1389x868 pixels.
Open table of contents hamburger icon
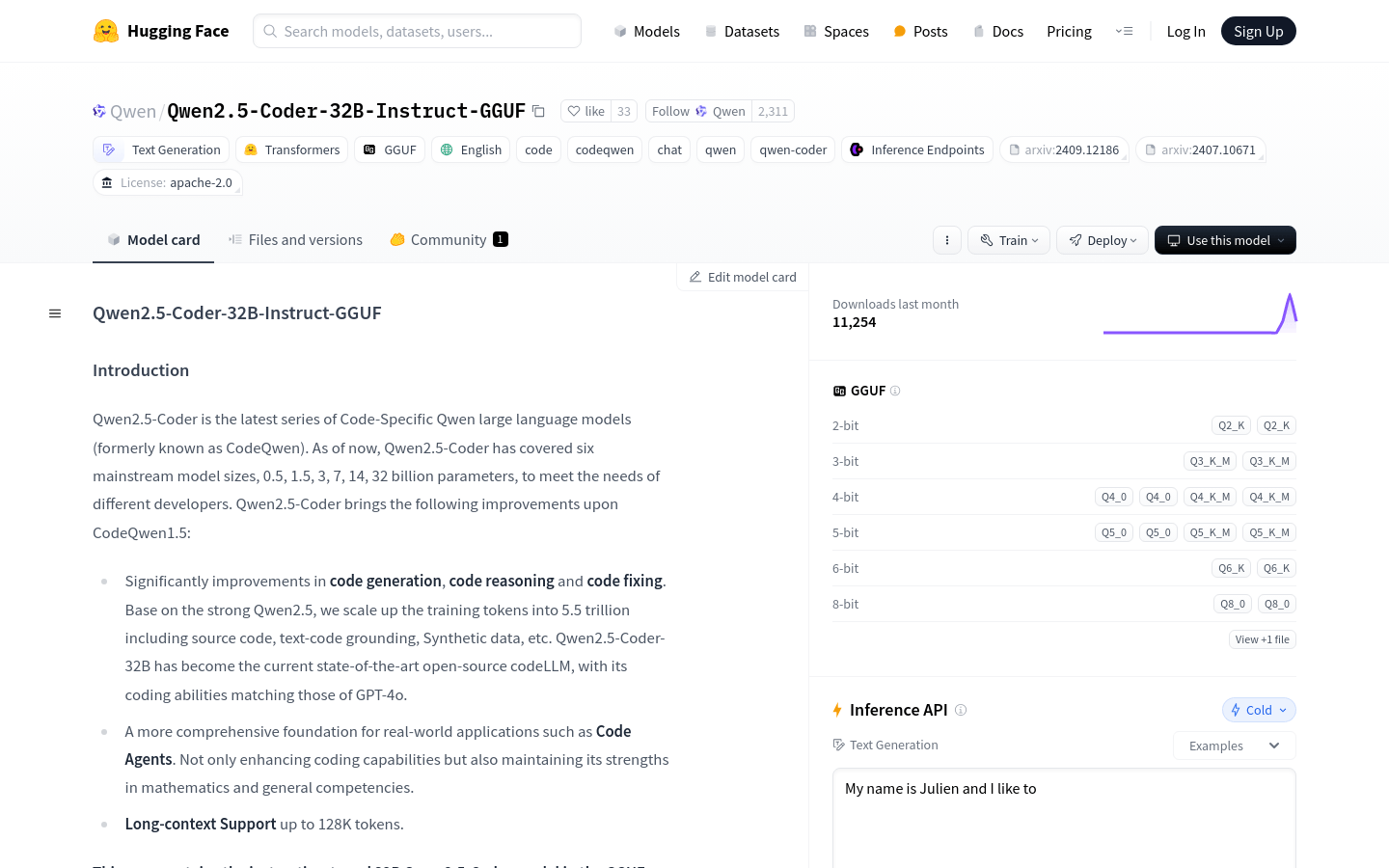[x=55, y=313]
